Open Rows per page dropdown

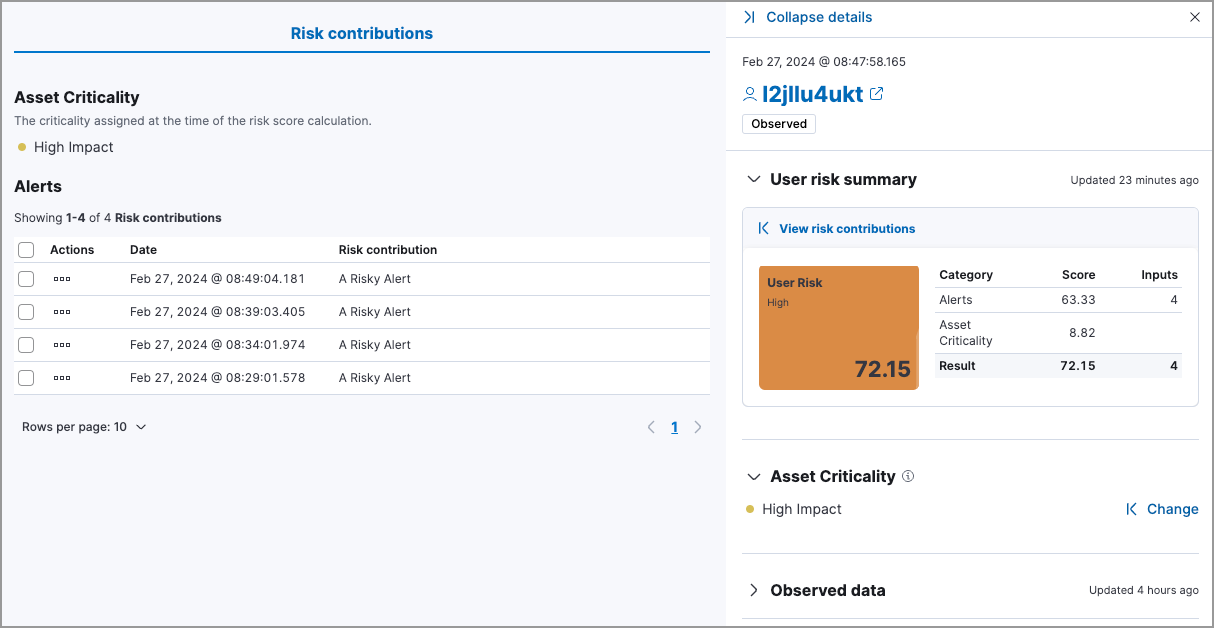tap(84, 427)
